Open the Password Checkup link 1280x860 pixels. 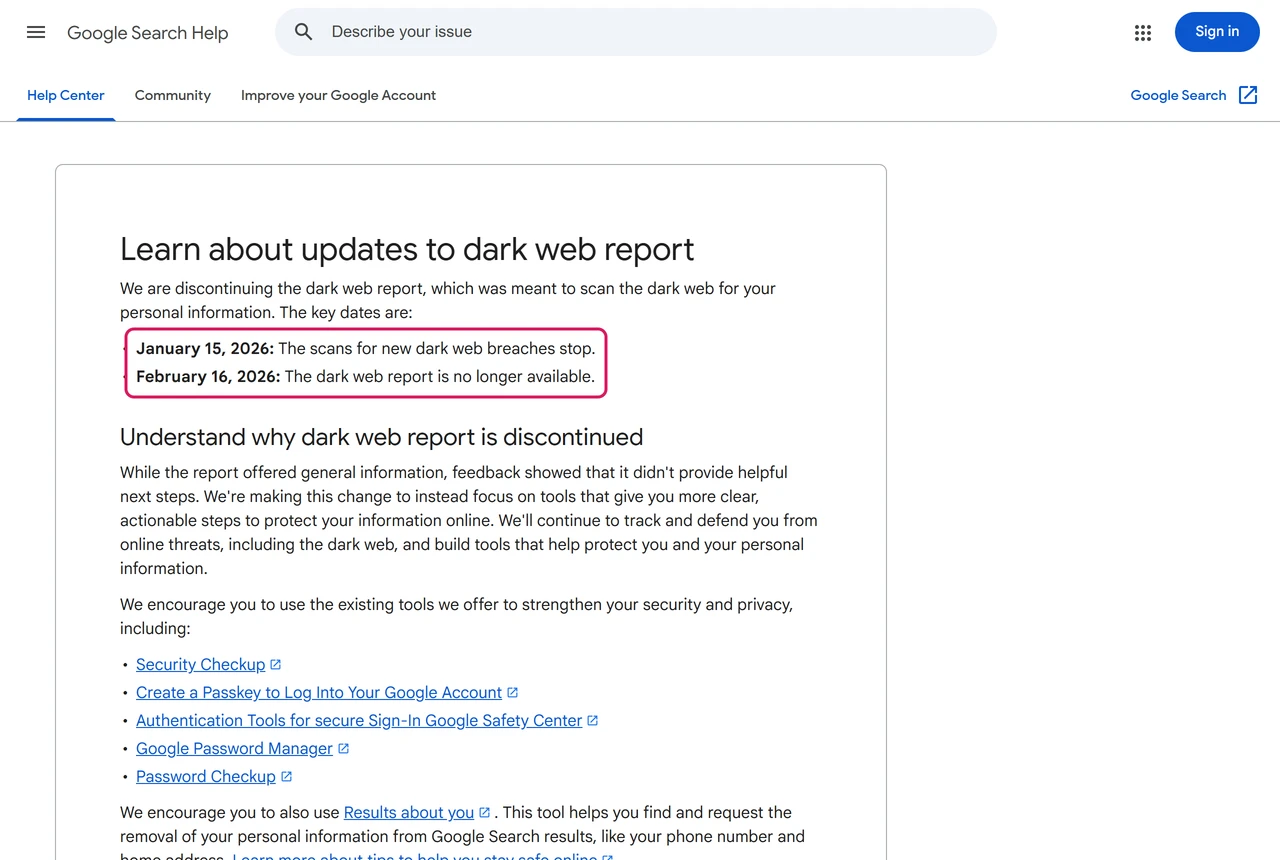206,776
